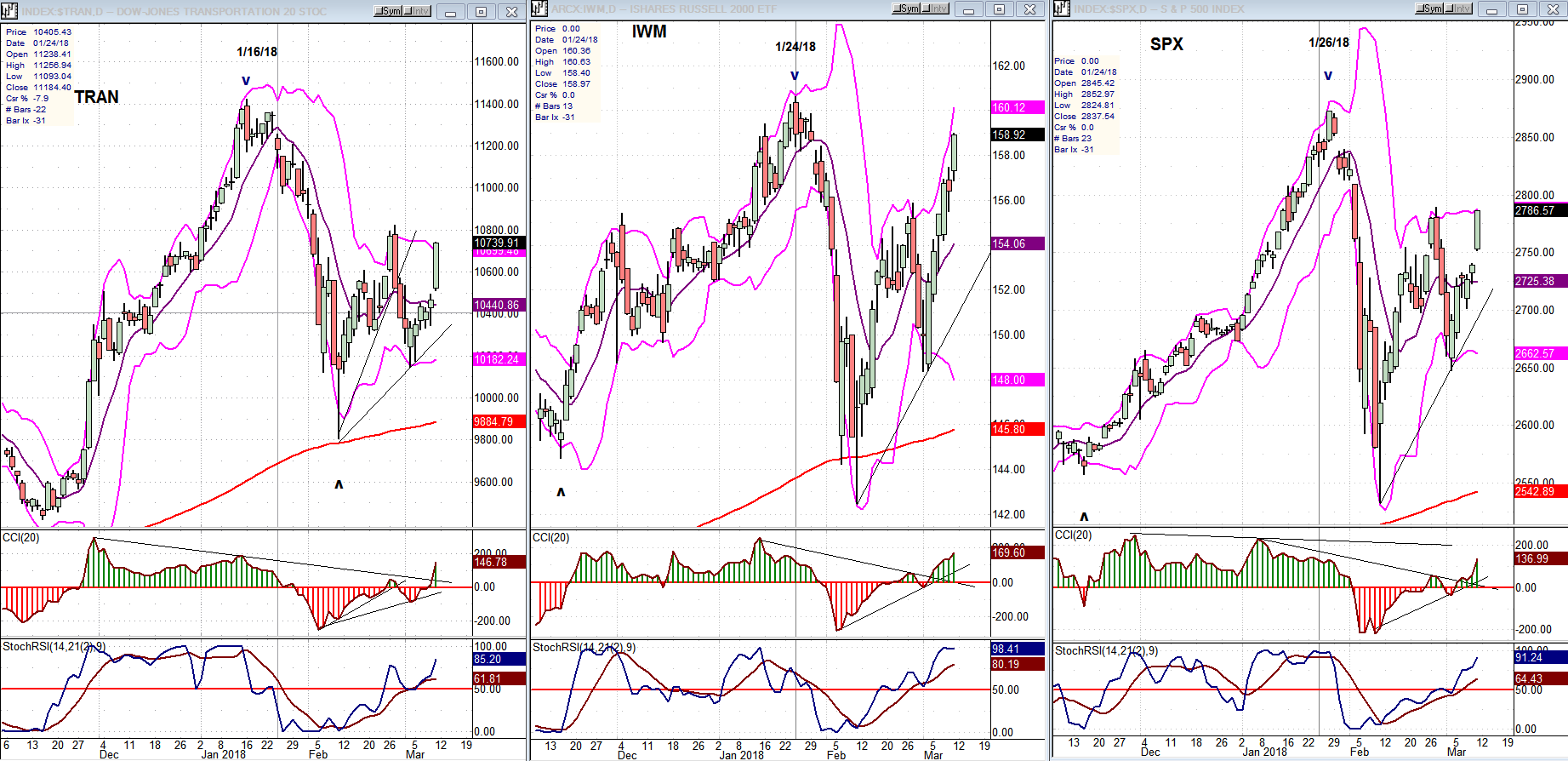Toggle Intv link on TRAN chart
Viewport: 1568px width, 761px height.
pos(418,11)
